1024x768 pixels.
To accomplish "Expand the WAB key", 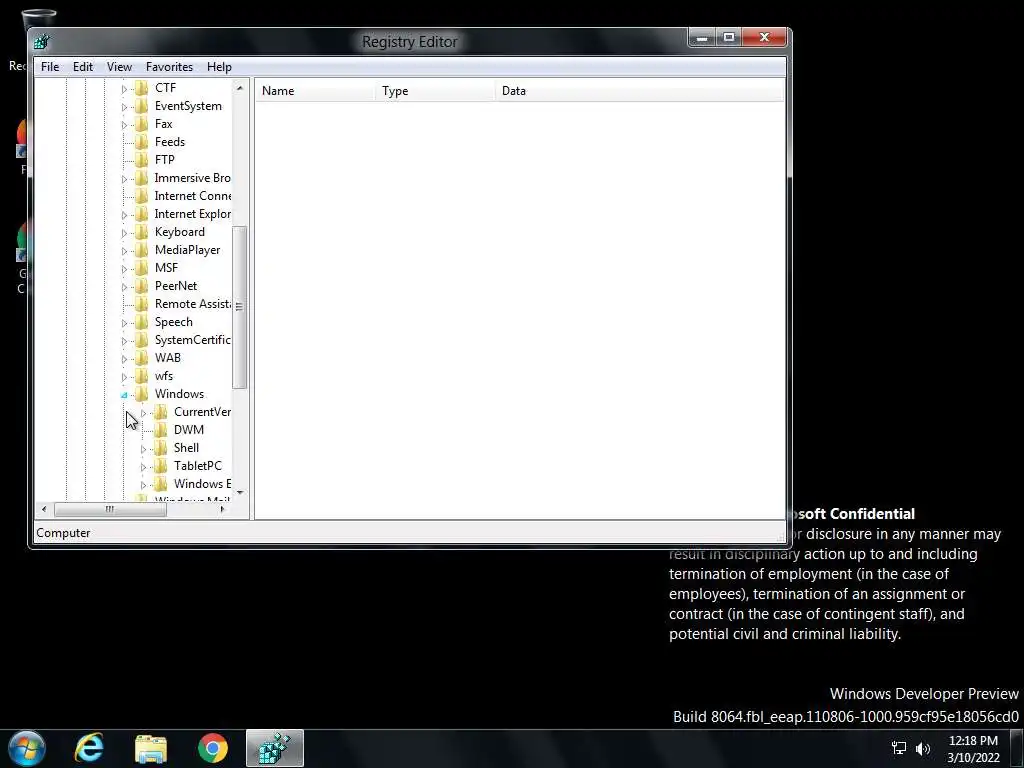I will 124,359.
